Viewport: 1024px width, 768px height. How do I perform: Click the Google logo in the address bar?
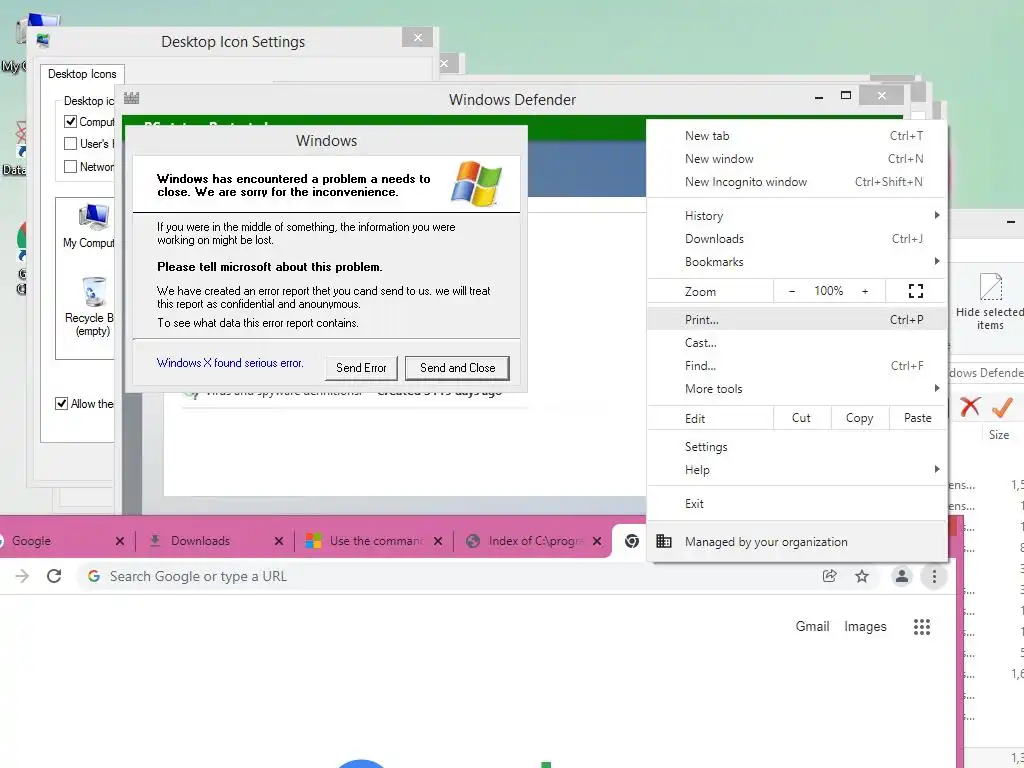94,576
